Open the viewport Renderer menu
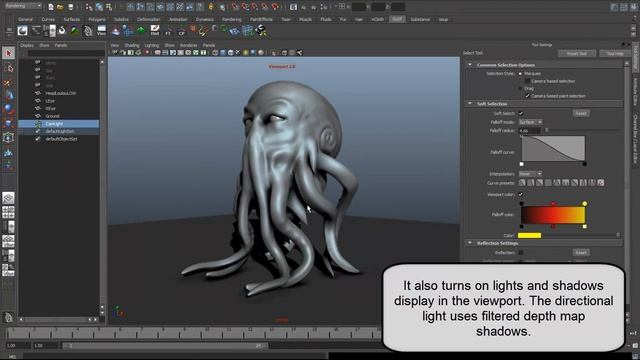Viewport: 640px width, 360px height. coord(188,45)
